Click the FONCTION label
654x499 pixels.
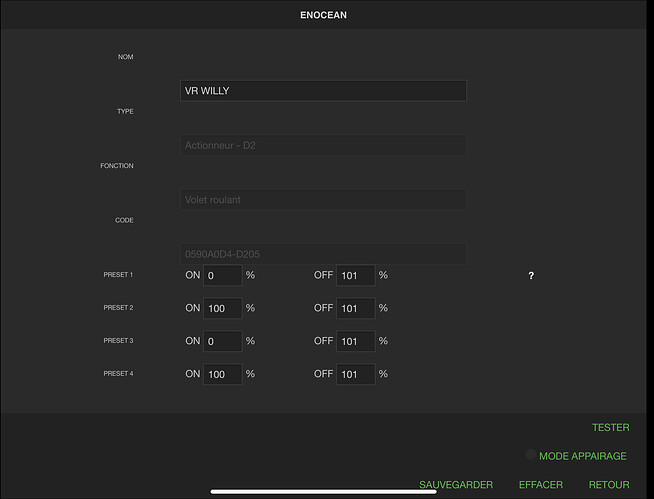click(x=117, y=166)
